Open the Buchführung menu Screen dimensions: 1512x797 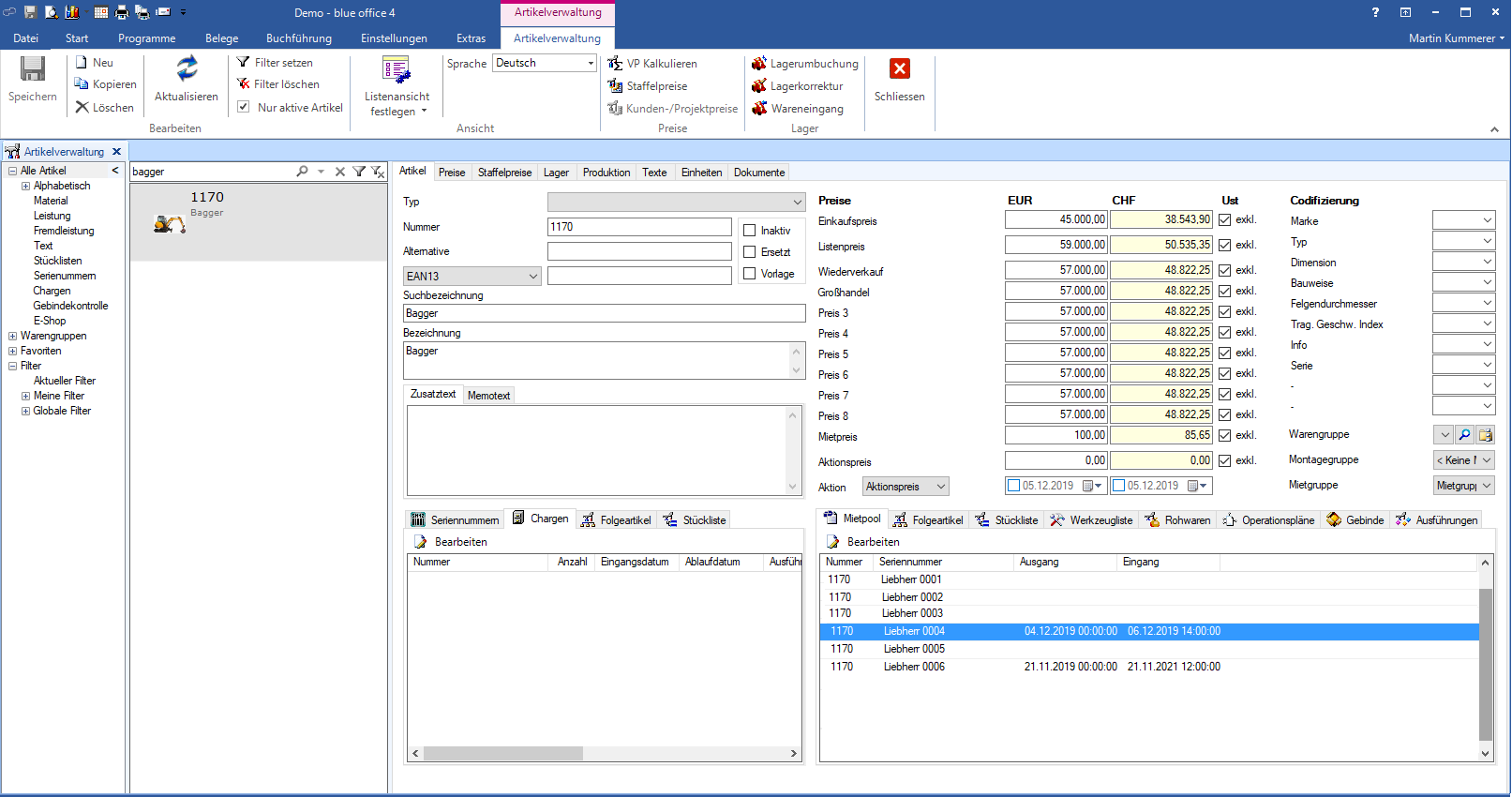click(298, 38)
